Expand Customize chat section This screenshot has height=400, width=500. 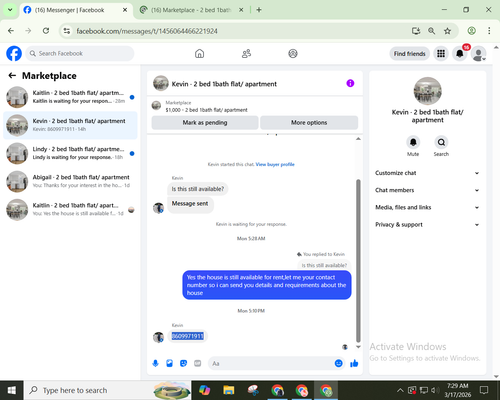click(427, 173)
